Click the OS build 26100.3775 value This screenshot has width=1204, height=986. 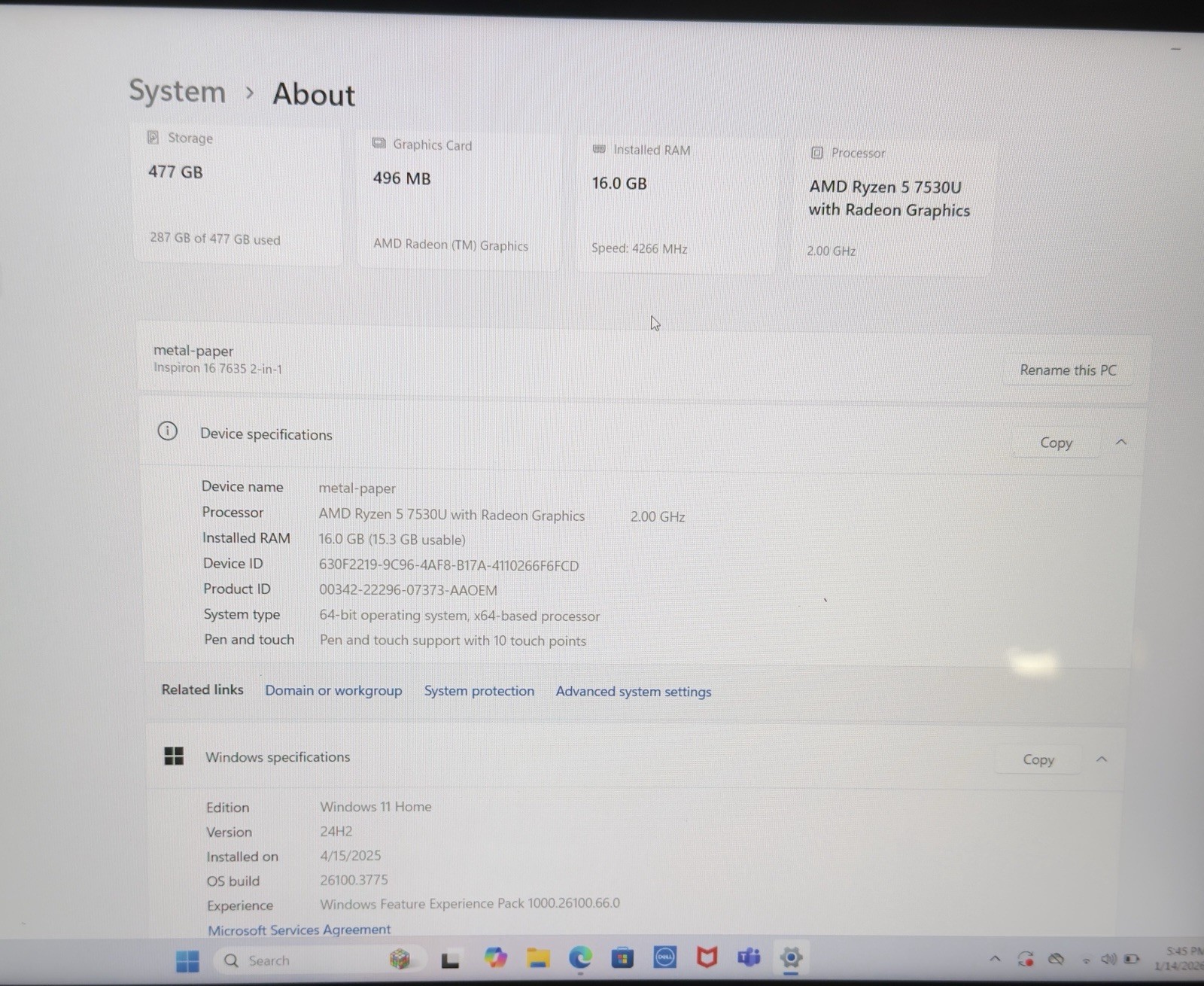tap(354, 880)
